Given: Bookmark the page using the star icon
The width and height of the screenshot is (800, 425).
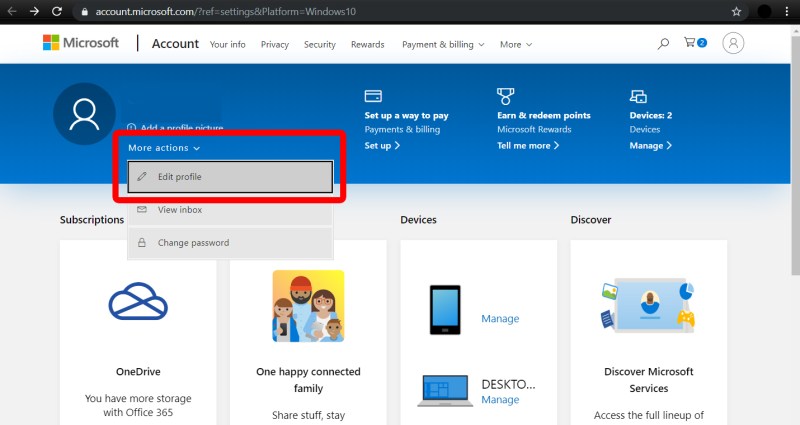Looking at the screenshot, I should 736,11.
